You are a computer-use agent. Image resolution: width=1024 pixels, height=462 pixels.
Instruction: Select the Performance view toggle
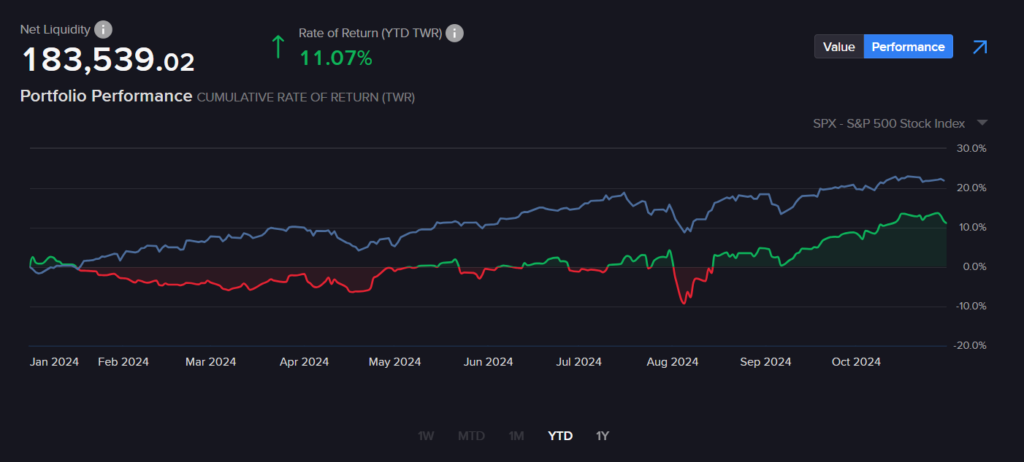tap(908, 47)
